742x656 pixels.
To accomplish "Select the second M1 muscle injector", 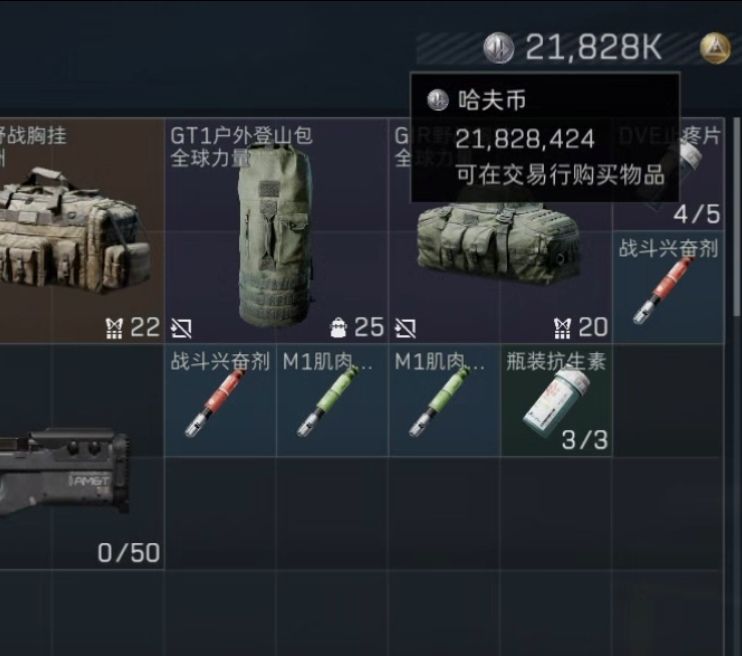I will point(445,400).
